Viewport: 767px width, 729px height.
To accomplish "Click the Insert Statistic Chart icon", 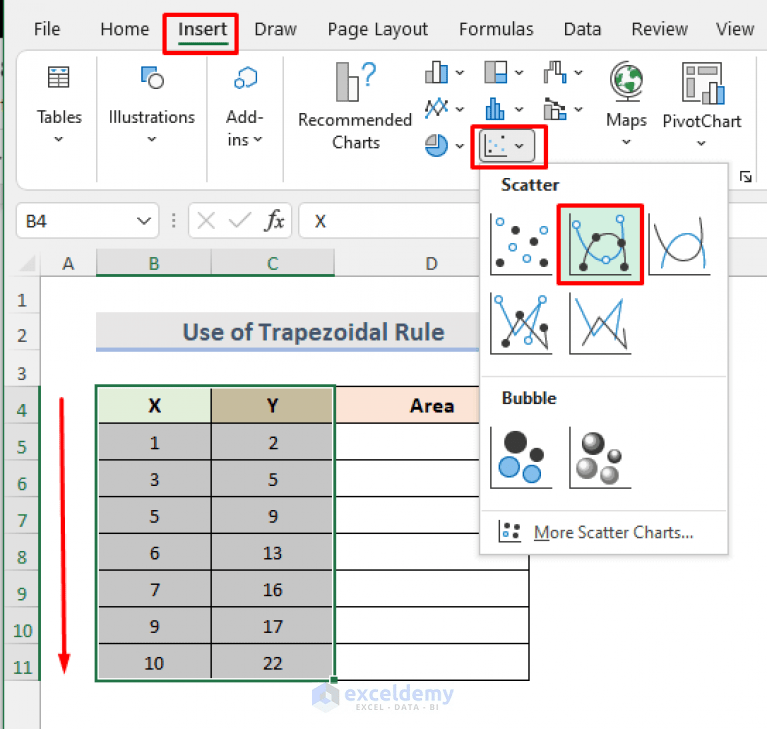I will pos(495,108).
